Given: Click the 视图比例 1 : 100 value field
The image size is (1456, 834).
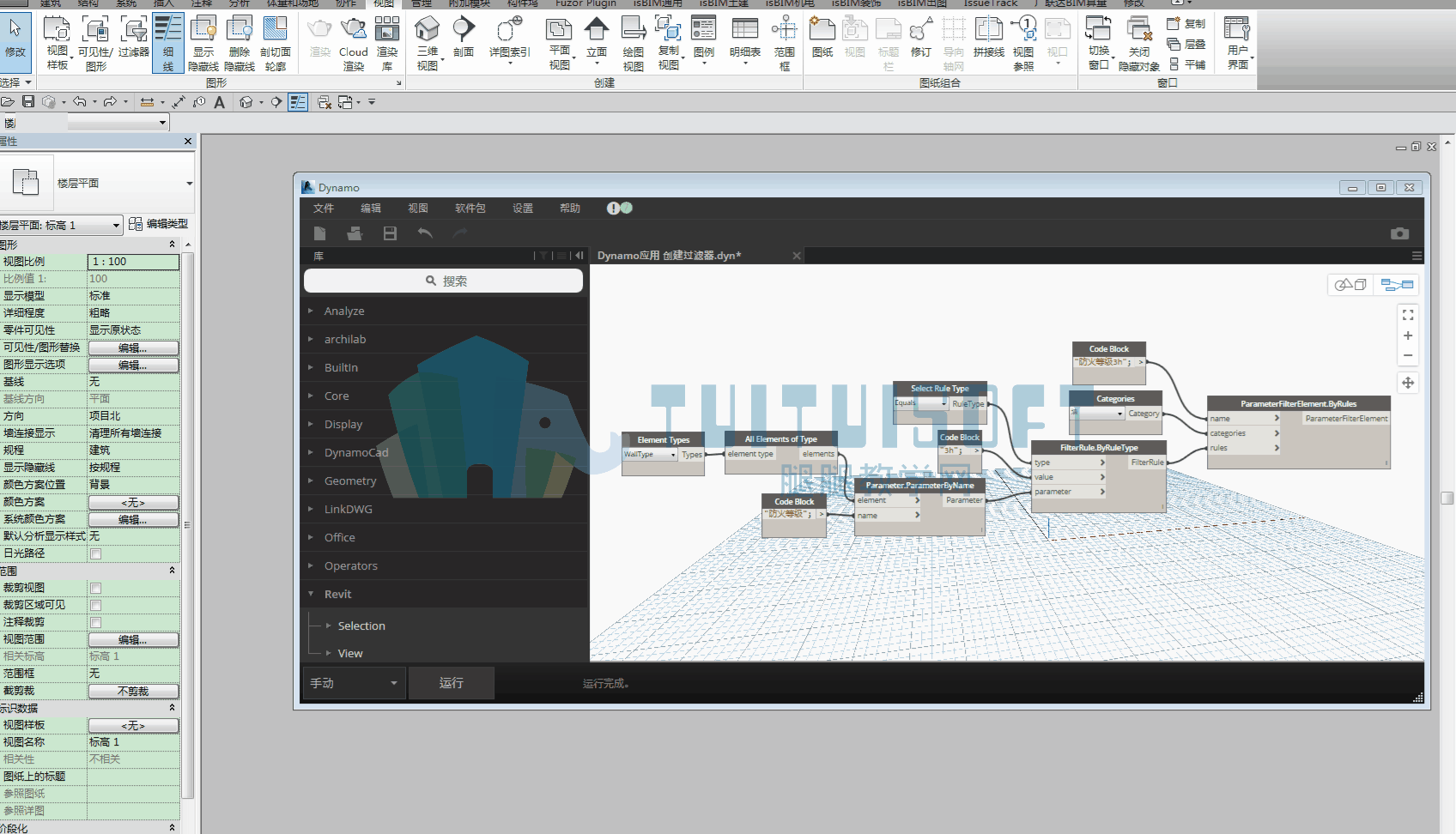Looking at the screenshot, I should pyautogui.click(x=133, y=262).
